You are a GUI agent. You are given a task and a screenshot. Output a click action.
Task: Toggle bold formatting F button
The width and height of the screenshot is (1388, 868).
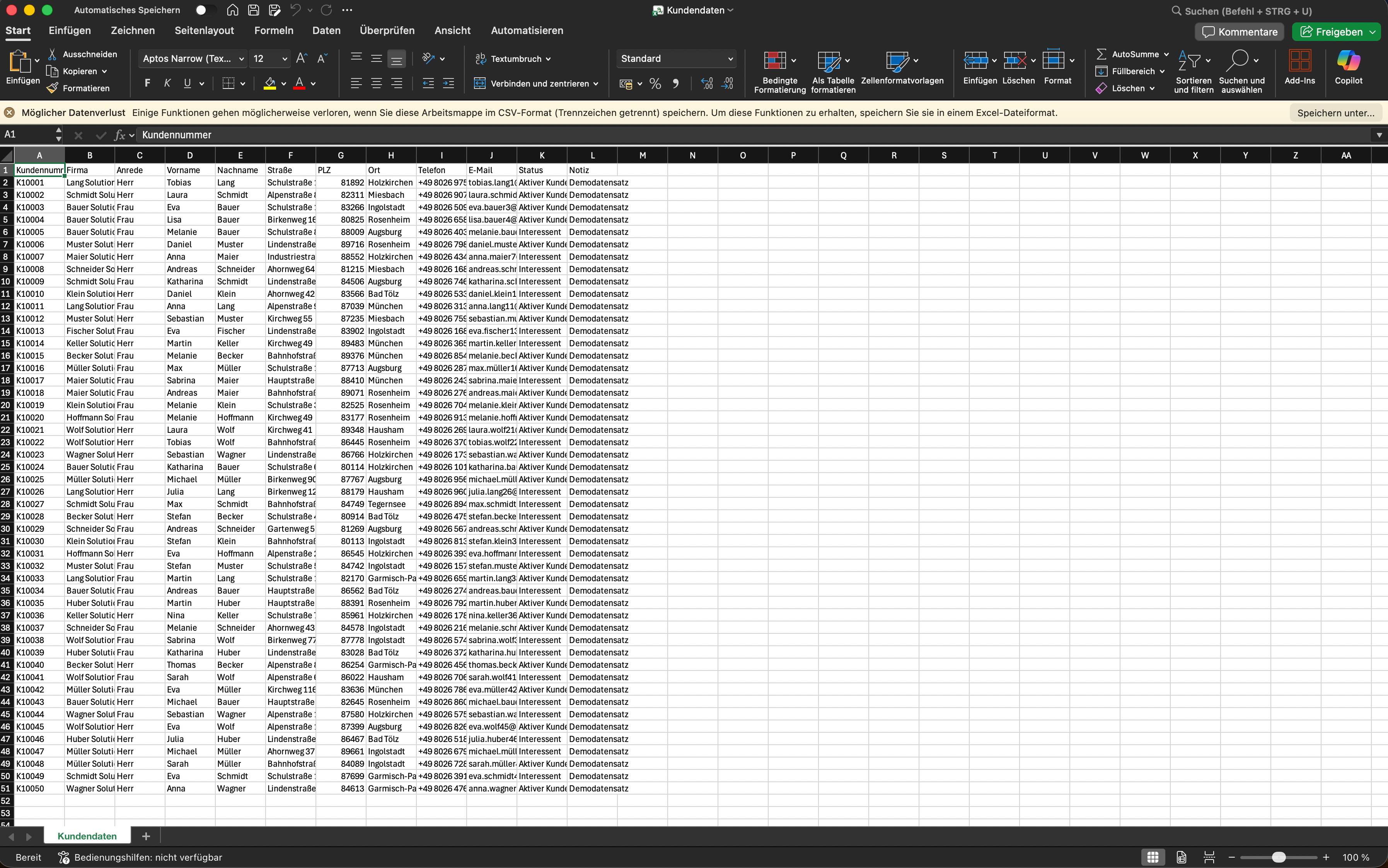click(148, 83)
